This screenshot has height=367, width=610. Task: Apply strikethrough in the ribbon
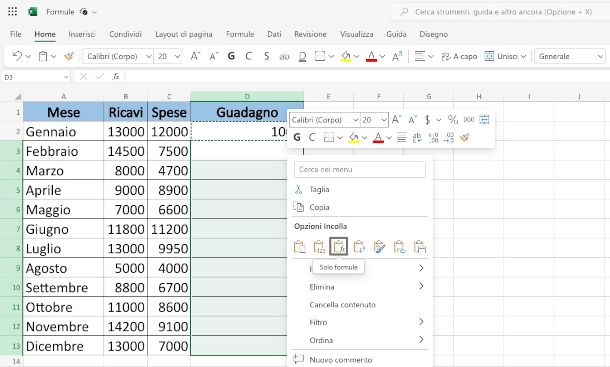coord(284,57)
